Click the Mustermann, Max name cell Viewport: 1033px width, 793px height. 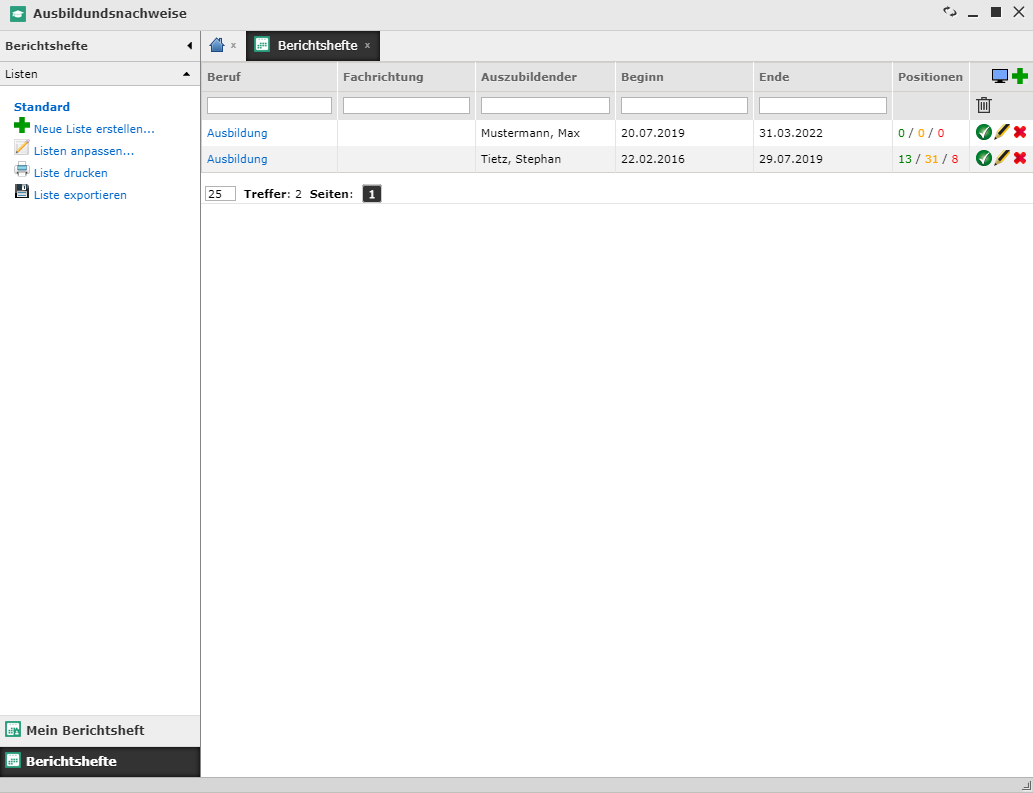click(530, 133)
